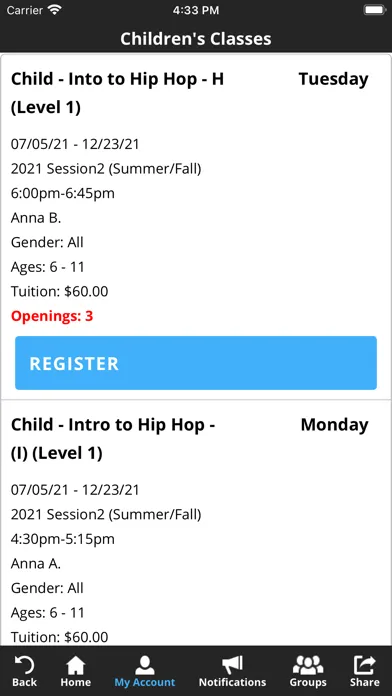Tap the Share arrow icon

coord(364,664)
